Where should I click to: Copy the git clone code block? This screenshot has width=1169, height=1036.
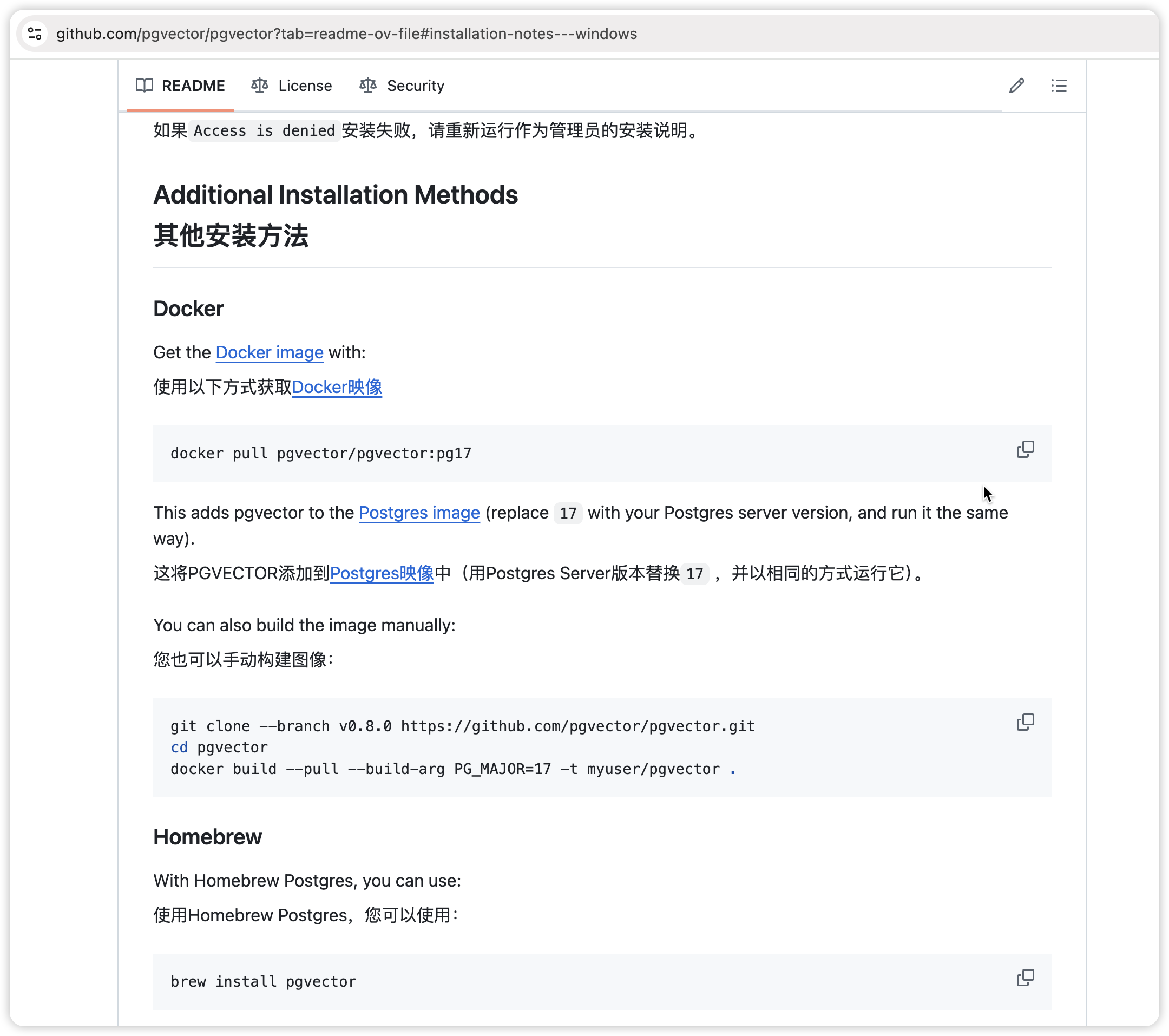point(1025,723)
